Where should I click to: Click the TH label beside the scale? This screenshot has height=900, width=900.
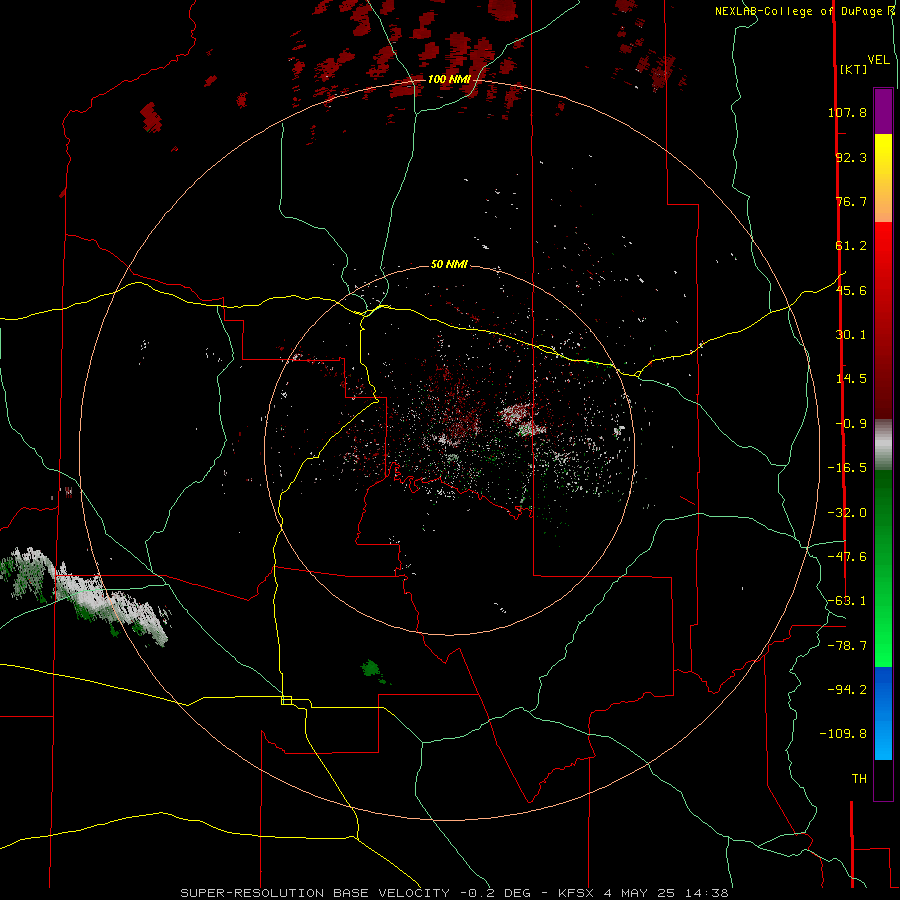tap(859, 779)
